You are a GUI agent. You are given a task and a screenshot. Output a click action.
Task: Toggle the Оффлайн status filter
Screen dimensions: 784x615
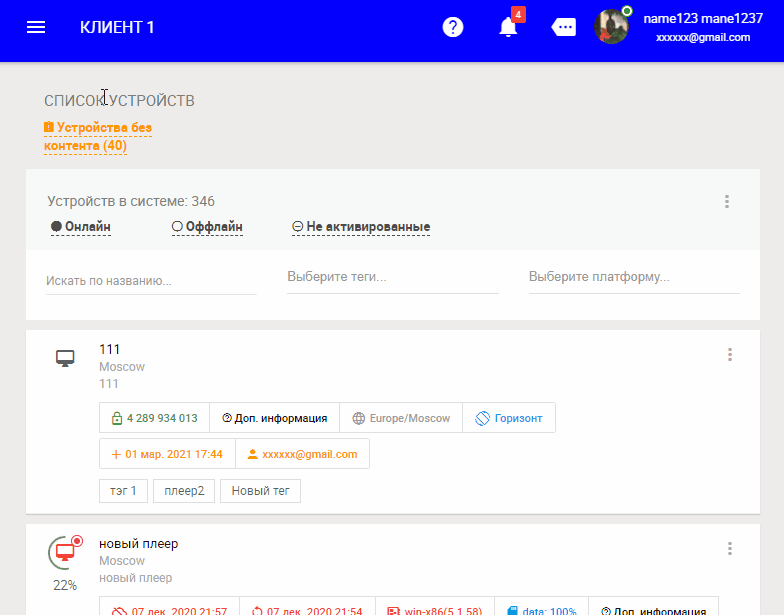(207, 227)
